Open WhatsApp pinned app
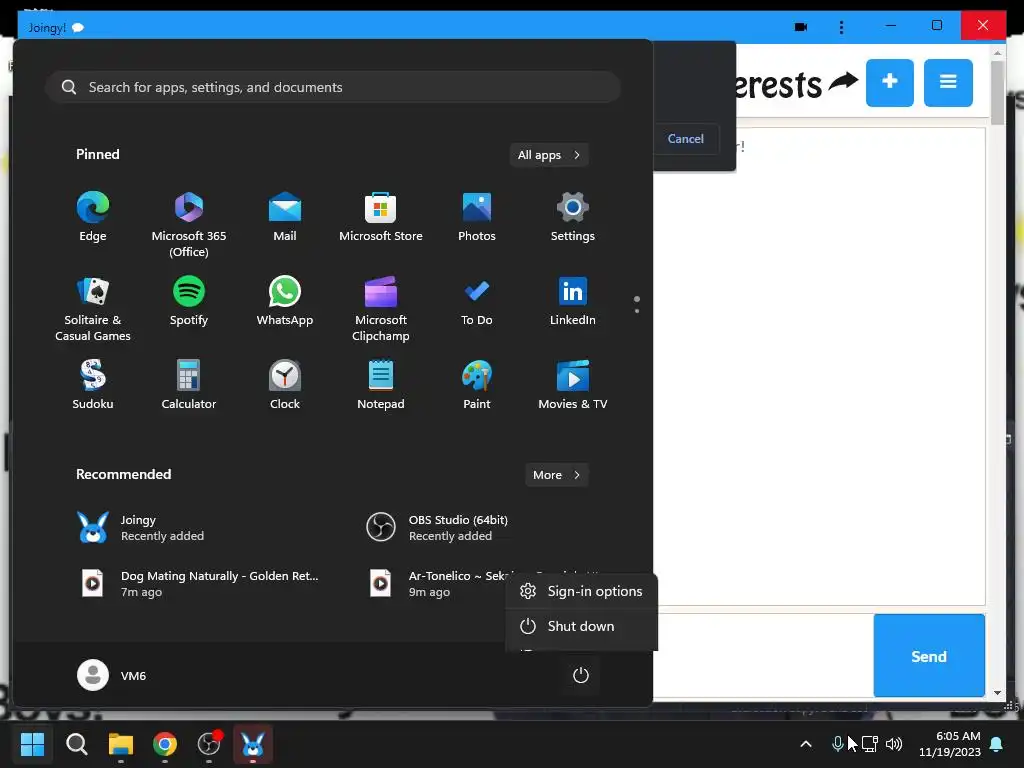Viewport: 1024px width, 768px height. 285,301
